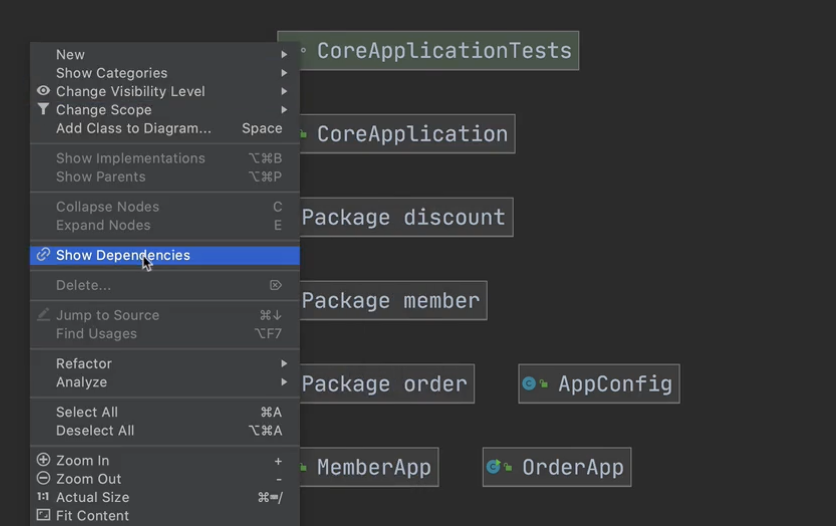
Task: Click the Actual Size 1:1 icon
Action: (43, 497)
